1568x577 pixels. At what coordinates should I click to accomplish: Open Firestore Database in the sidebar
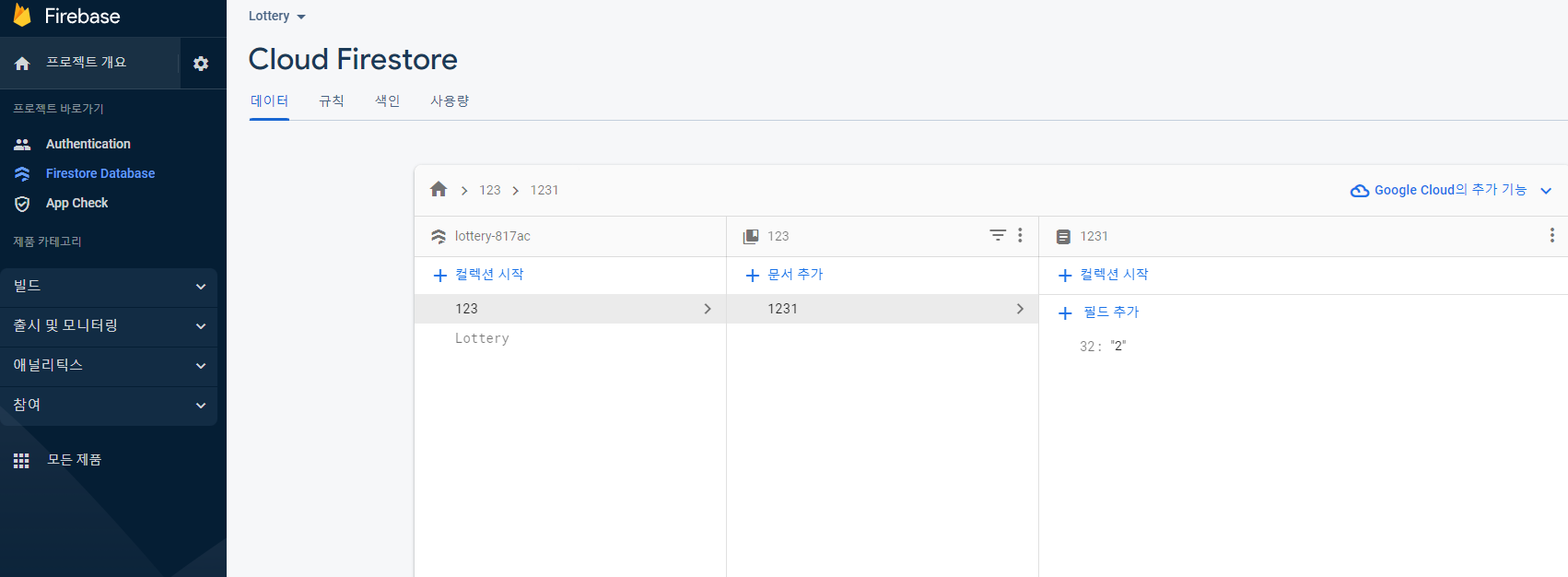[100, 173]
